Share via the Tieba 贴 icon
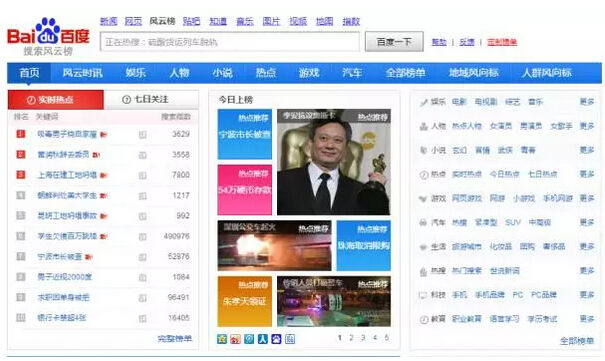605x361 pixels. tap(290, 339)
